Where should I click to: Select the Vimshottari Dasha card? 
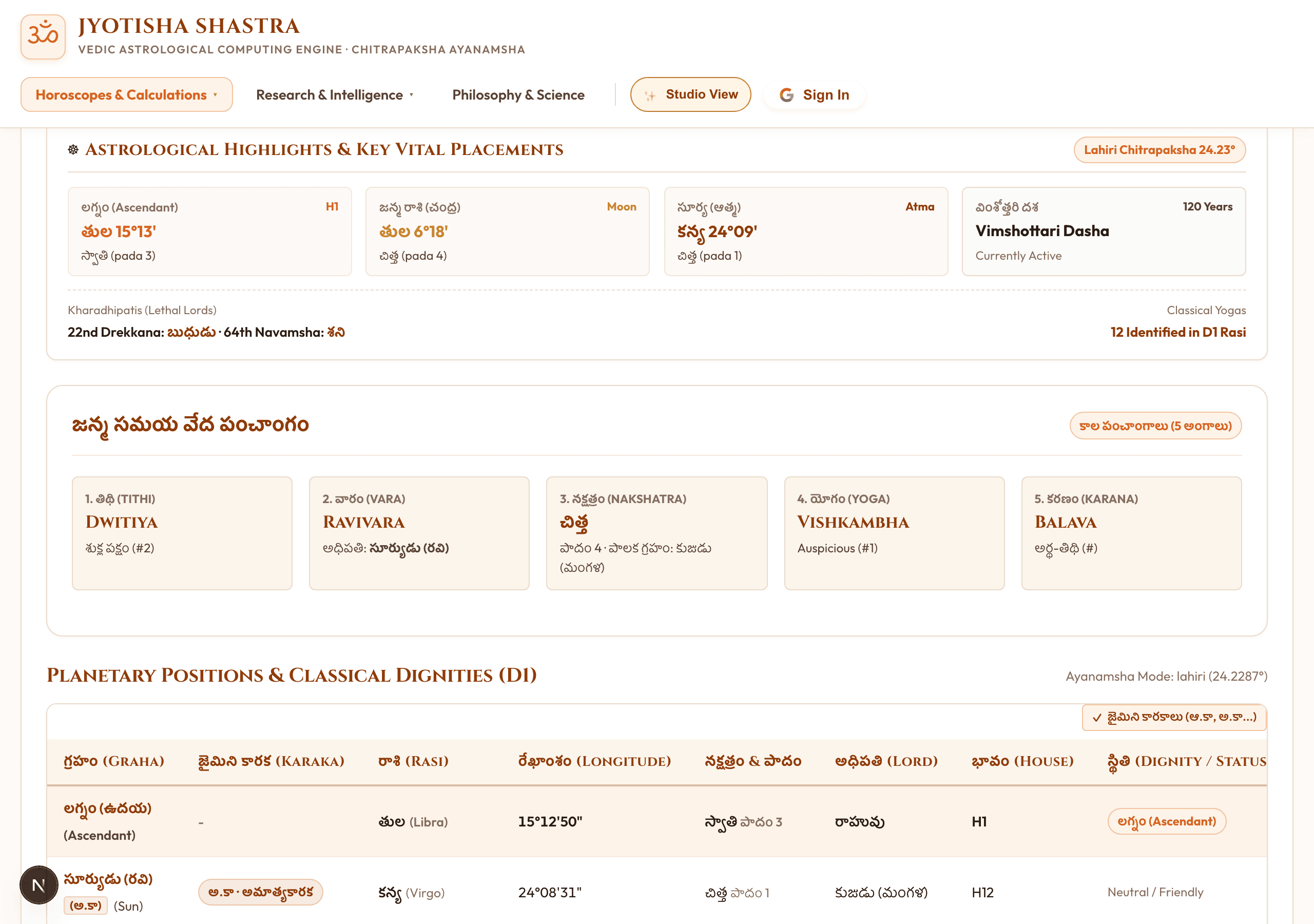pyautogui.click(x=1104, y=232)
